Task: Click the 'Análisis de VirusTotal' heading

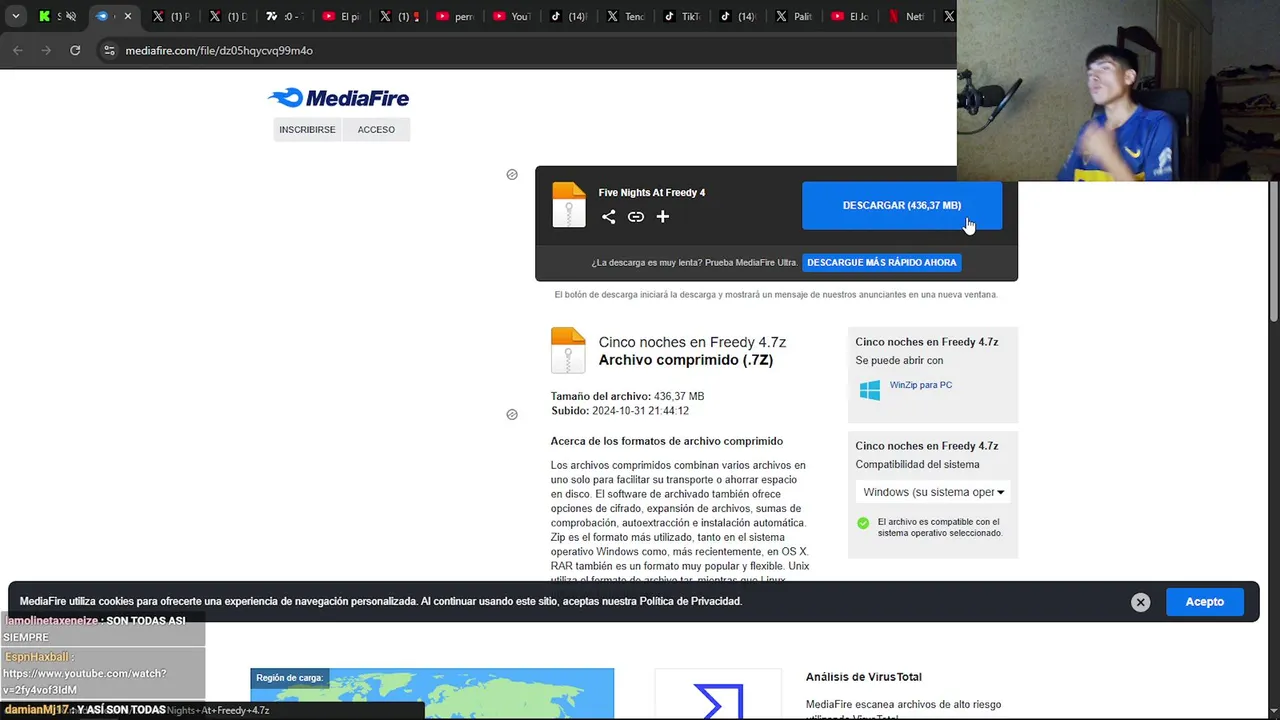Action: coord(864,677)
